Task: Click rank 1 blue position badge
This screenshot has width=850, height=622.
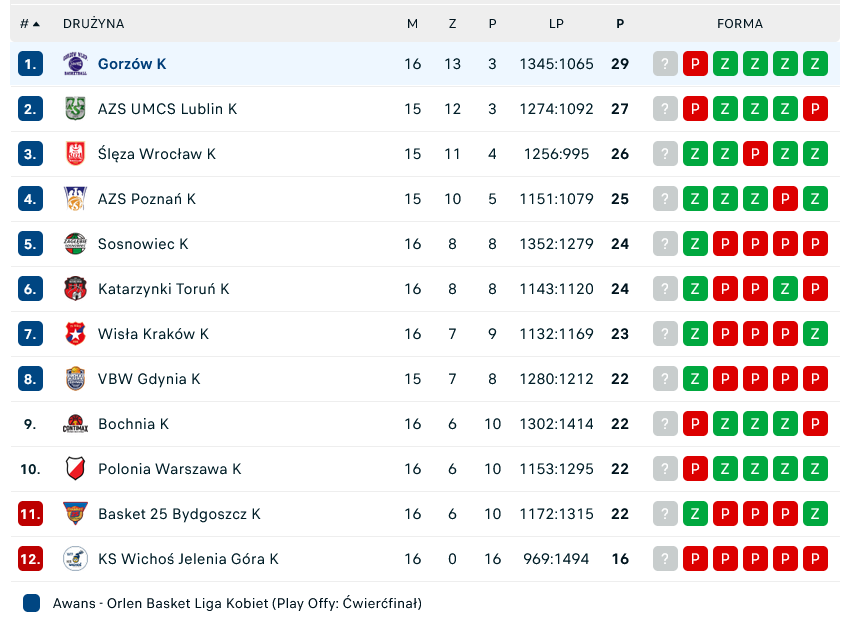Action: pyautogui.click(x=30, y=64)
